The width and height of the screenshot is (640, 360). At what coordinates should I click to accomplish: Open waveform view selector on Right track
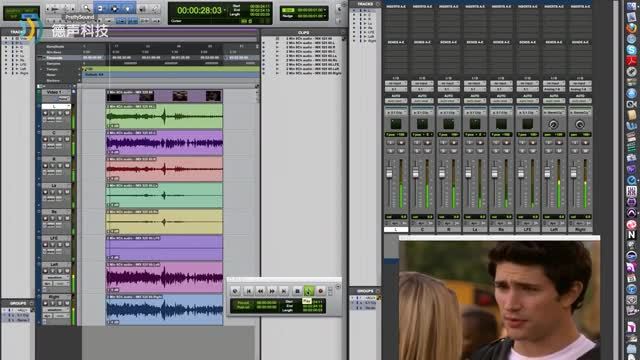click(54, 310)
